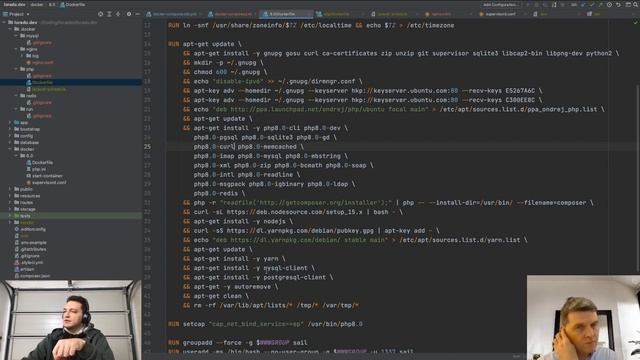The height and width of the screenshot is (360, 640).
Task: Click the speaker webcam thumbnail bottom right
Action: pyautogui.click(x=583, y=318)
